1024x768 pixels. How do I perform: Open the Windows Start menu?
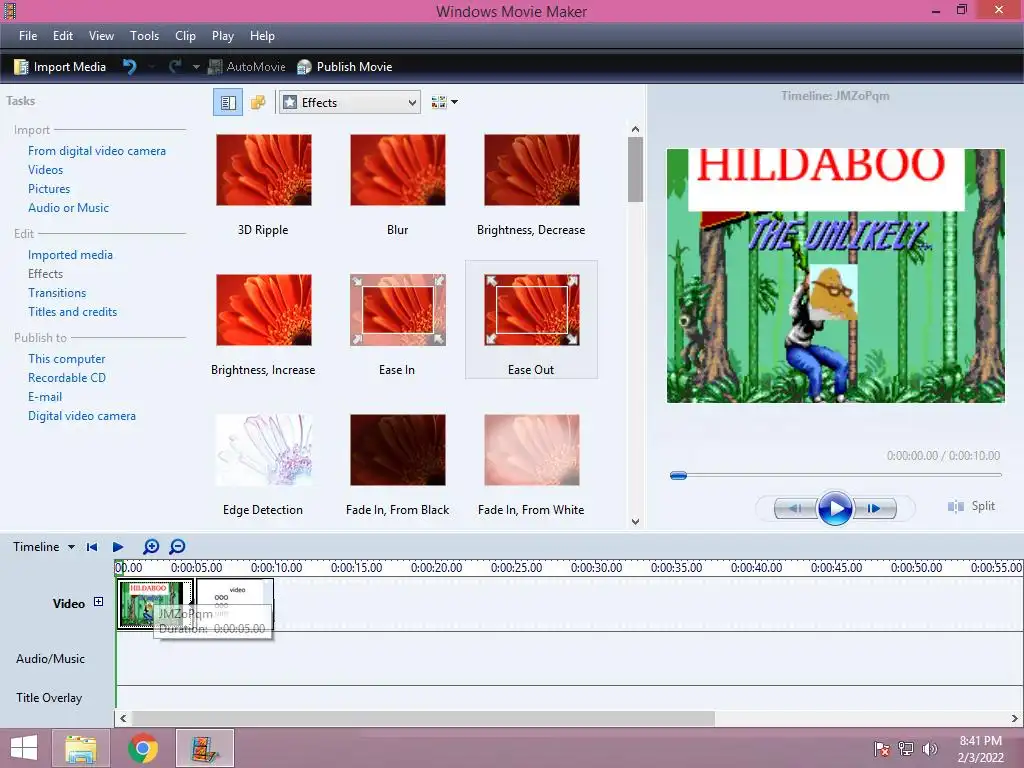coord(24,748)
